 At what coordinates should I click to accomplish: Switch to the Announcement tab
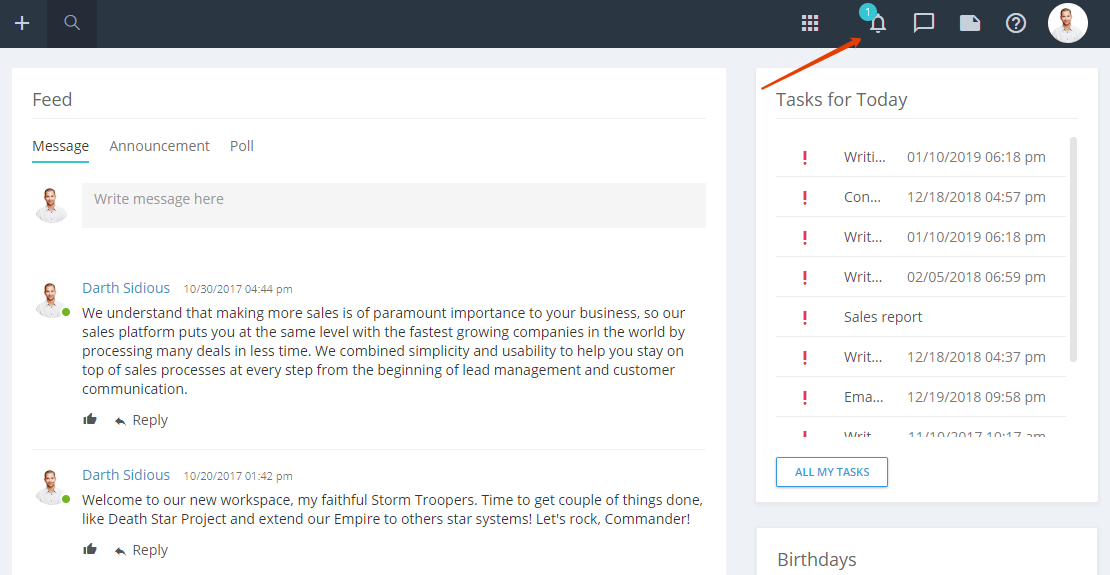(159, 146)
